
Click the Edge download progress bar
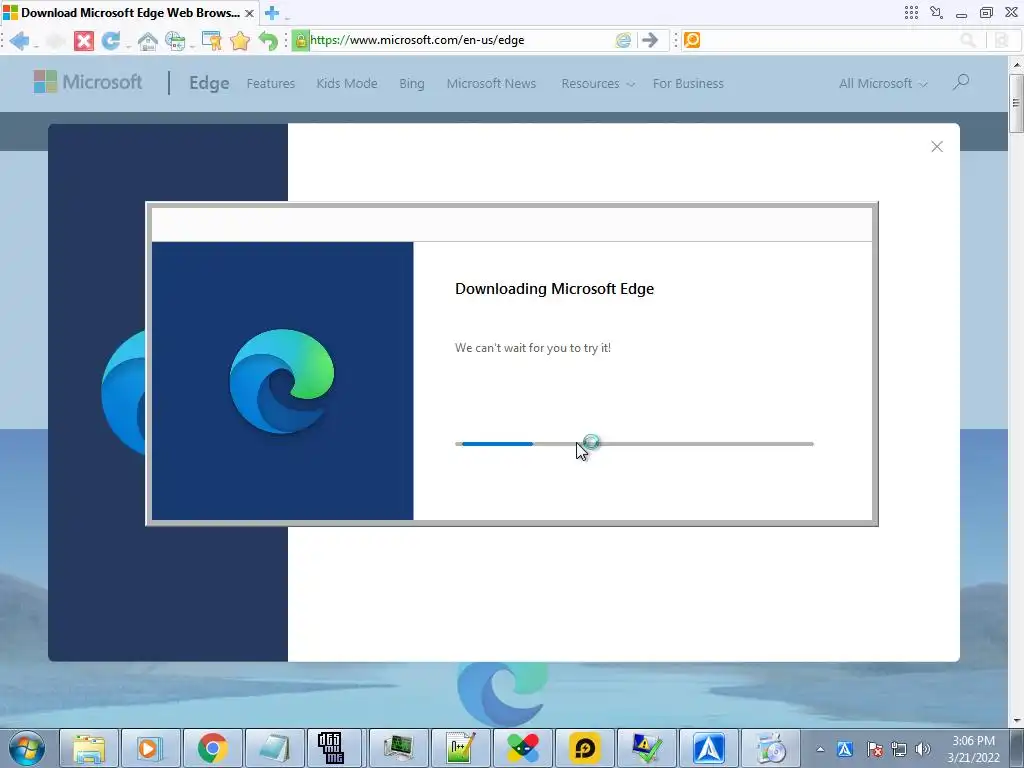[x=634, y=444]
